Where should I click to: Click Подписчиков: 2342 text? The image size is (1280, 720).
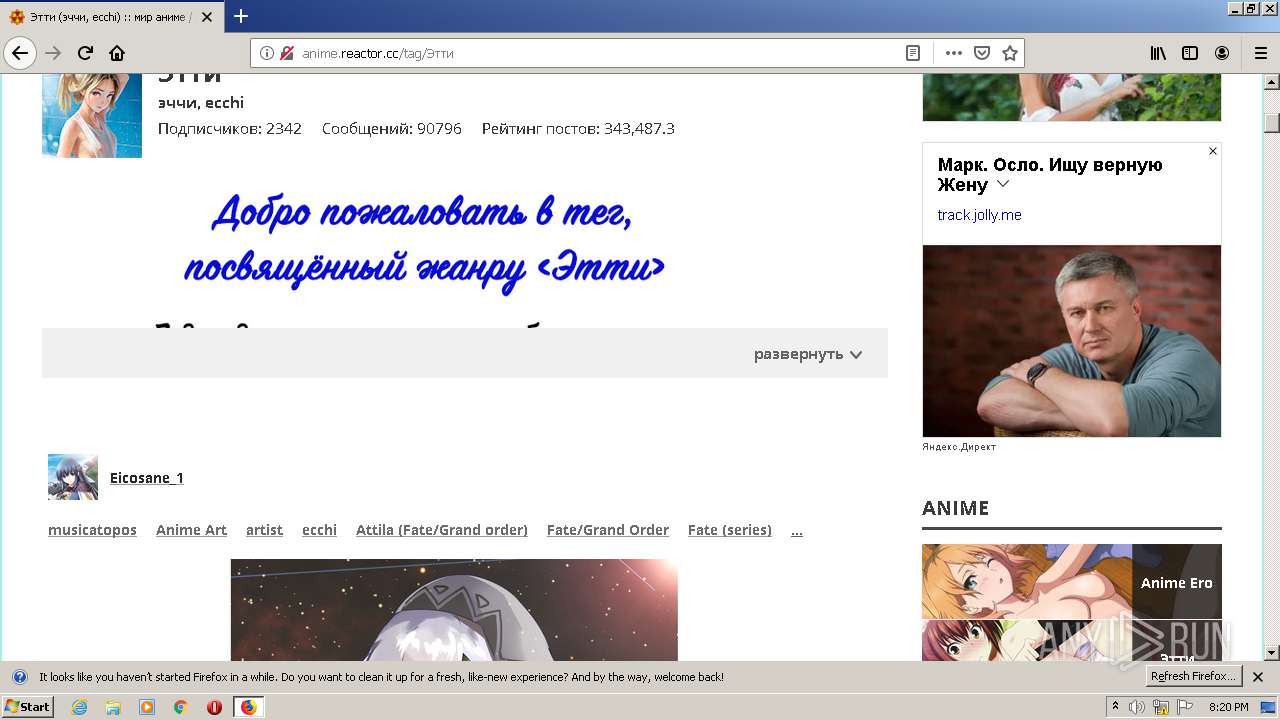(230, 129)
